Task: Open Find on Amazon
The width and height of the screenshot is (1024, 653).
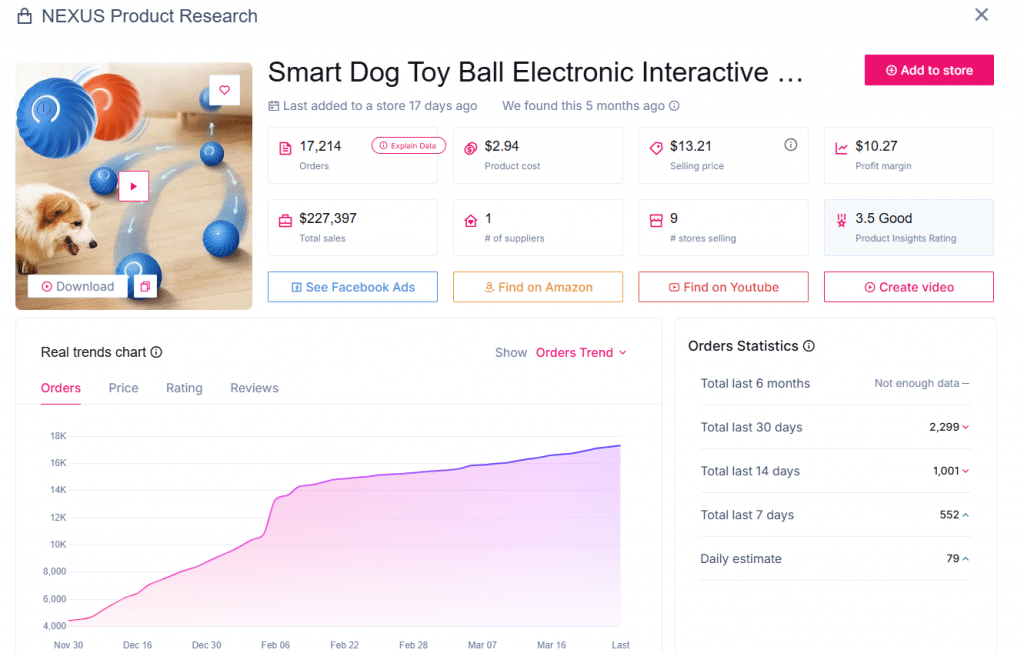Action: [x=537, y=287]
